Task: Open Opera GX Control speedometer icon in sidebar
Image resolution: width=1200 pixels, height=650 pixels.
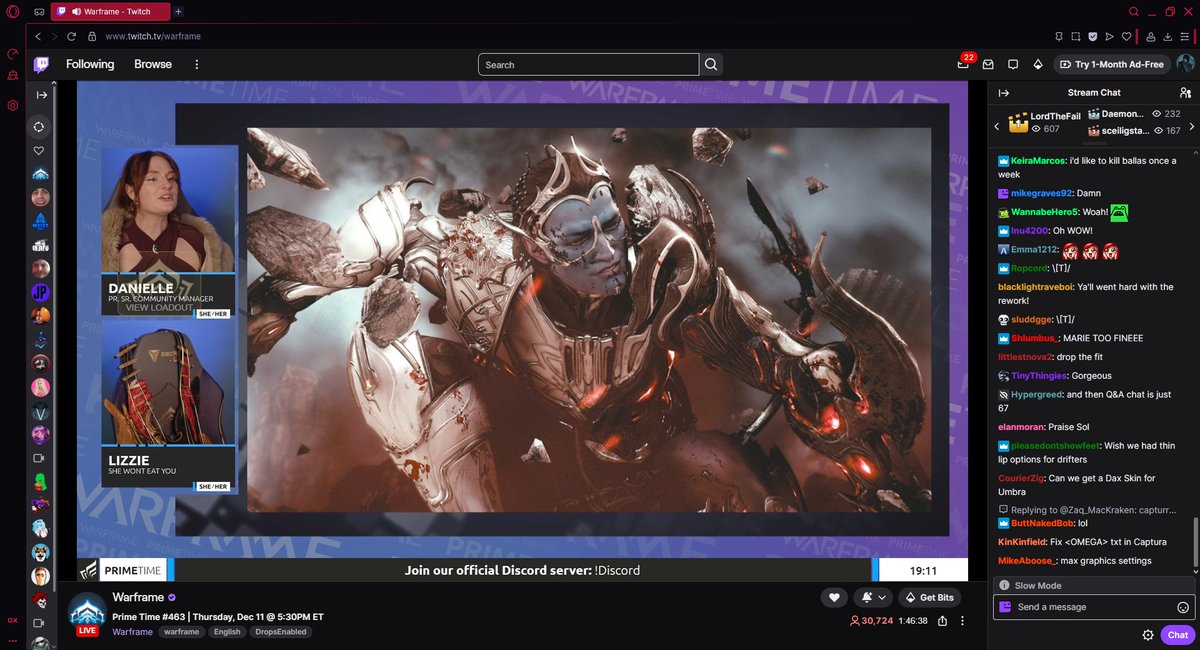Action: (x=13, y=53)
